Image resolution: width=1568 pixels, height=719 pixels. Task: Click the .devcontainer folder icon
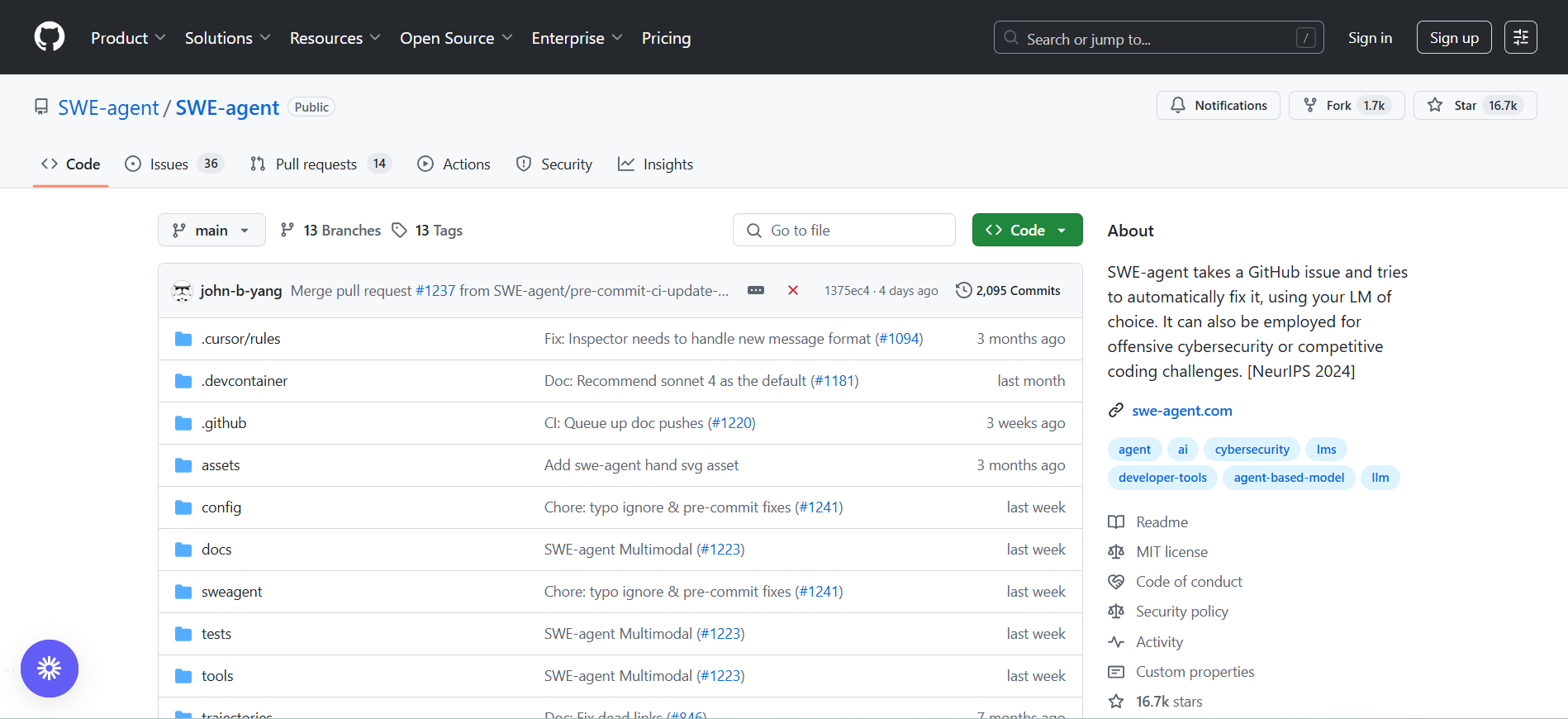(183, 381)
